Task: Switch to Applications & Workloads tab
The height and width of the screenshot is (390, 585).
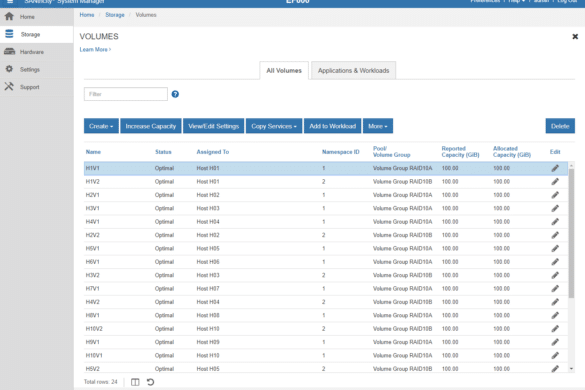Action: [x=353, y=71]
